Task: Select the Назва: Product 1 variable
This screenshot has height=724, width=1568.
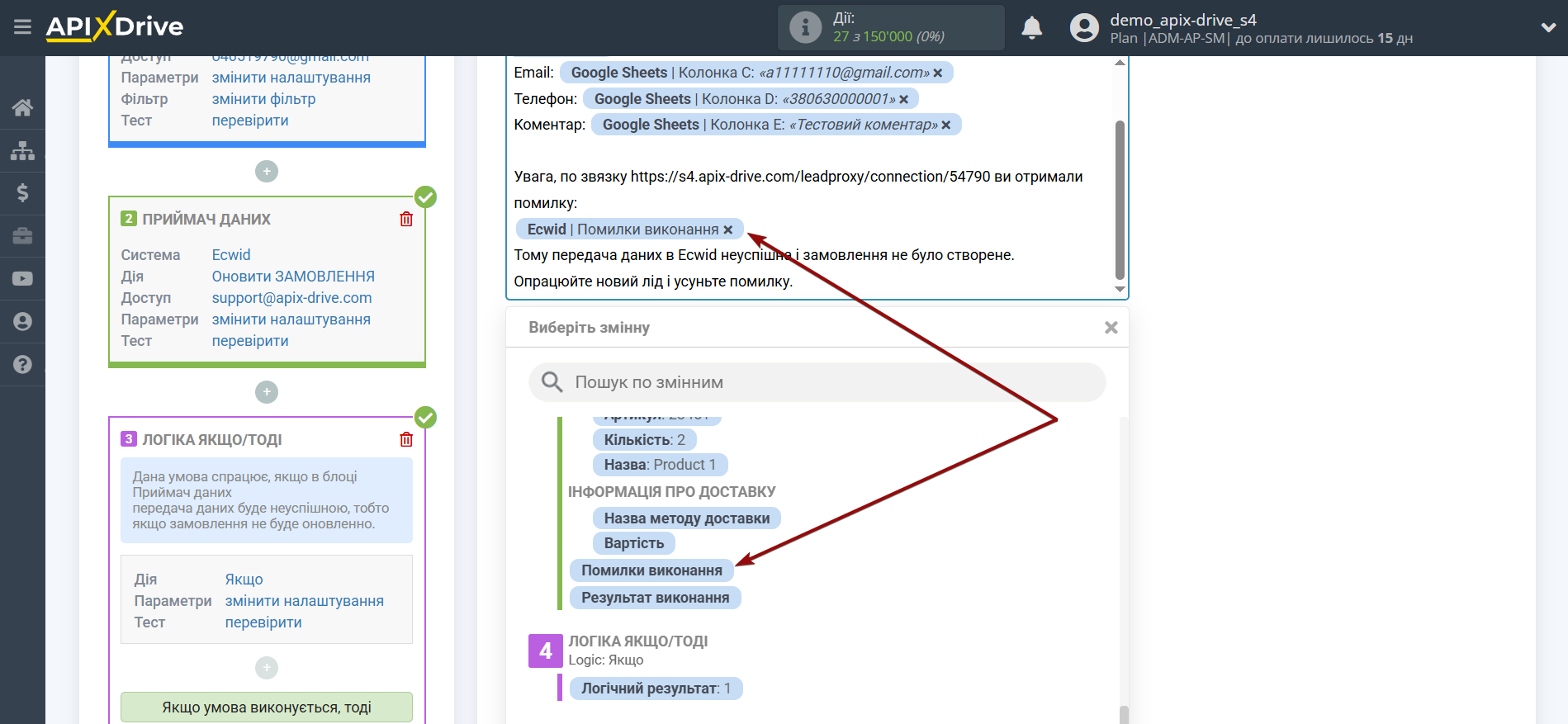Action: (x=660, y=465)
